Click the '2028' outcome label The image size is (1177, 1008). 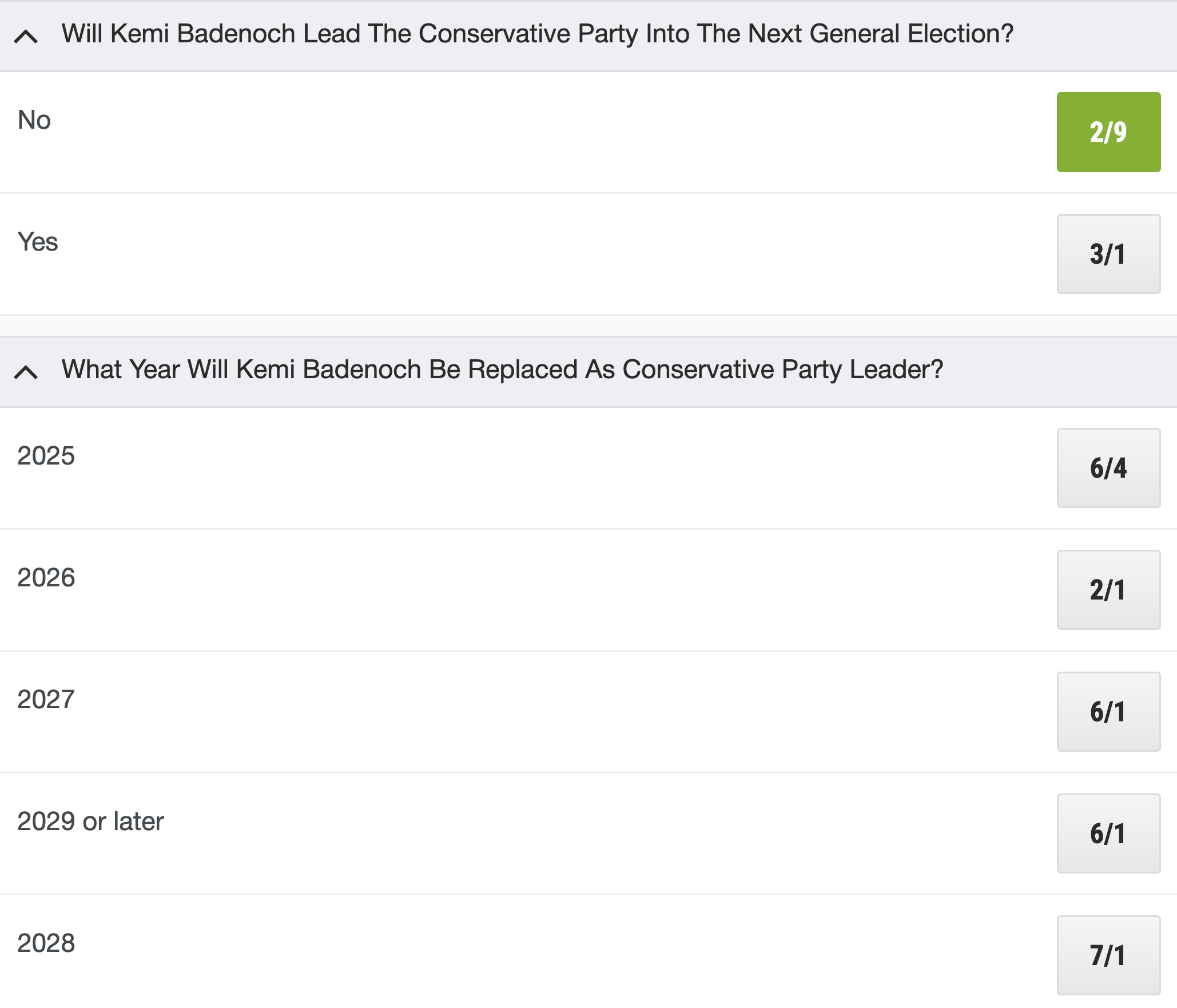click(46, 943)
